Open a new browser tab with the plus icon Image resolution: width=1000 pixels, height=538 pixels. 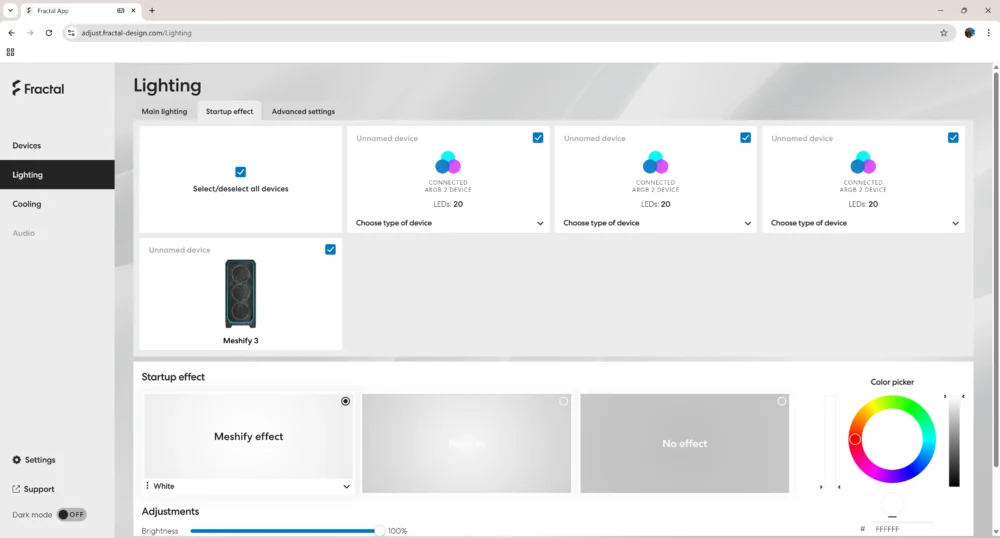(152, 10)
